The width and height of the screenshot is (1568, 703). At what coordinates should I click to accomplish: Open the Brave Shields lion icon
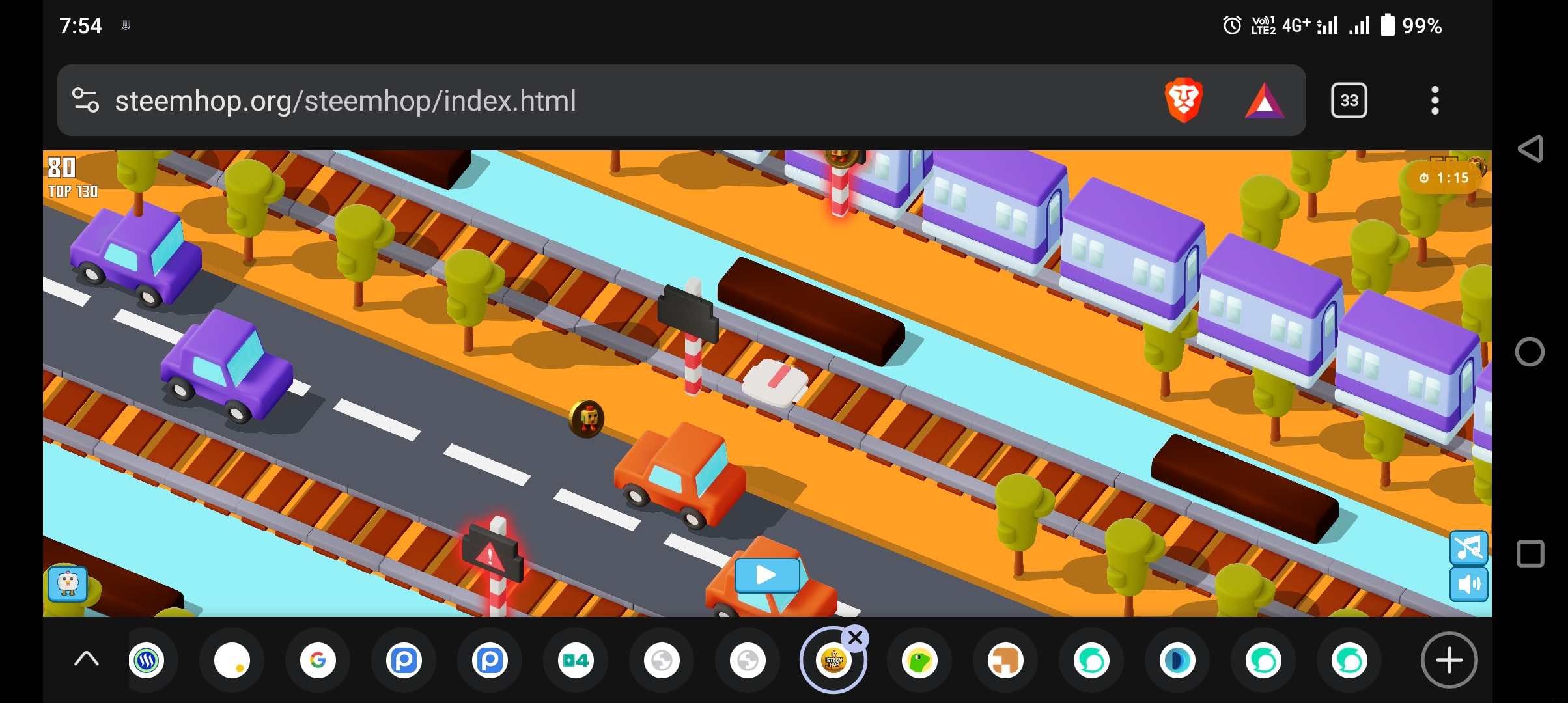tap(1183, 100)
